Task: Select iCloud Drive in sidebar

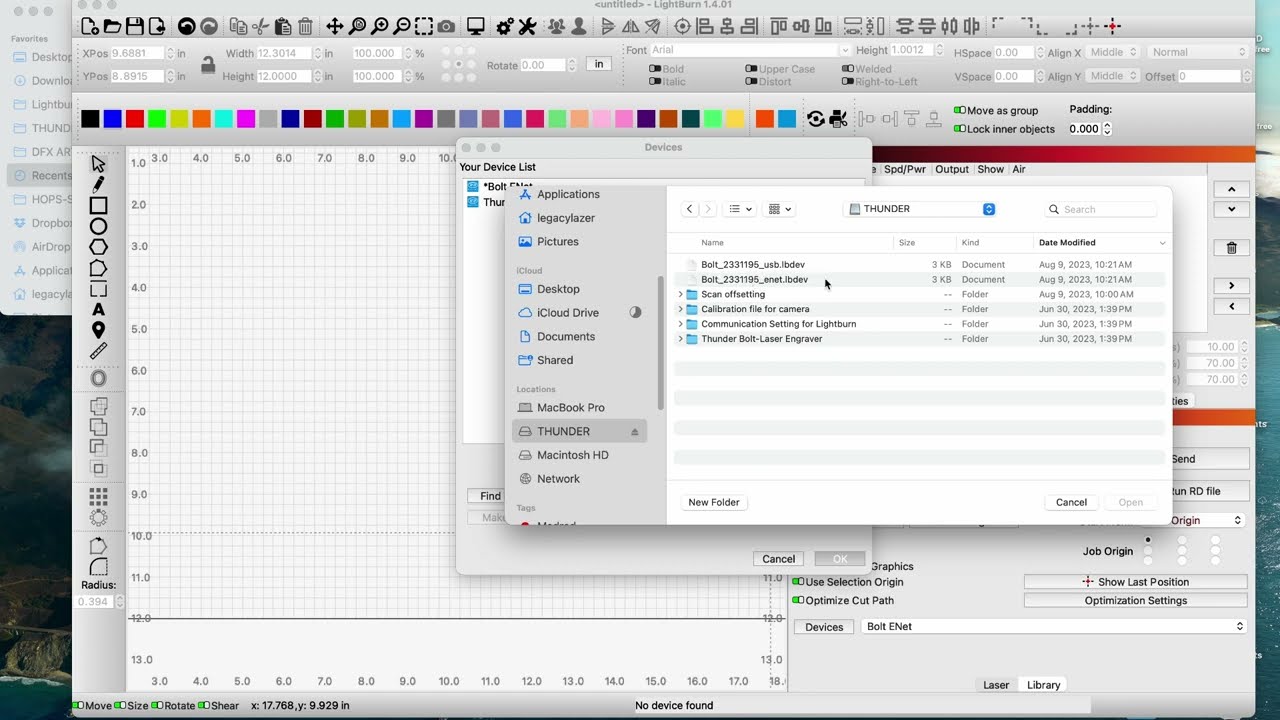Action: (568, 313)
